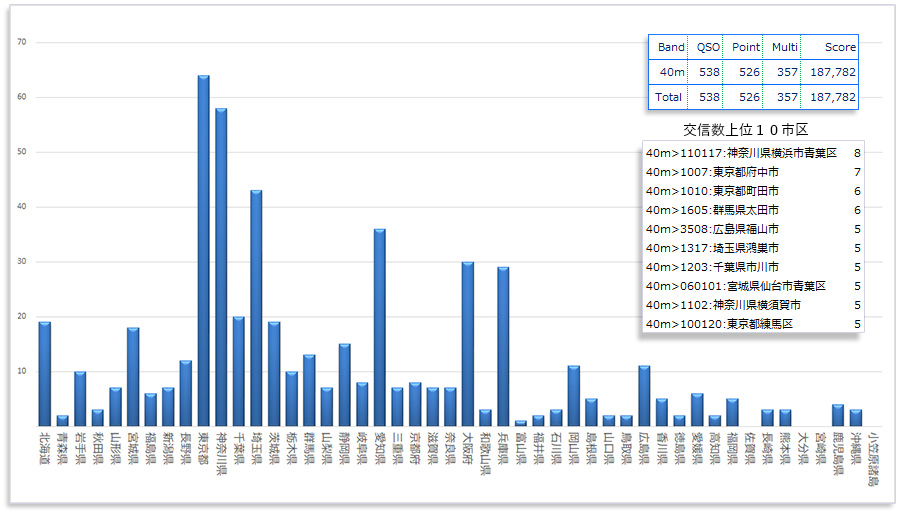Click the 小笠原諸島 axis label
This screenshot has width=900, height=513.
pos(873,460)
